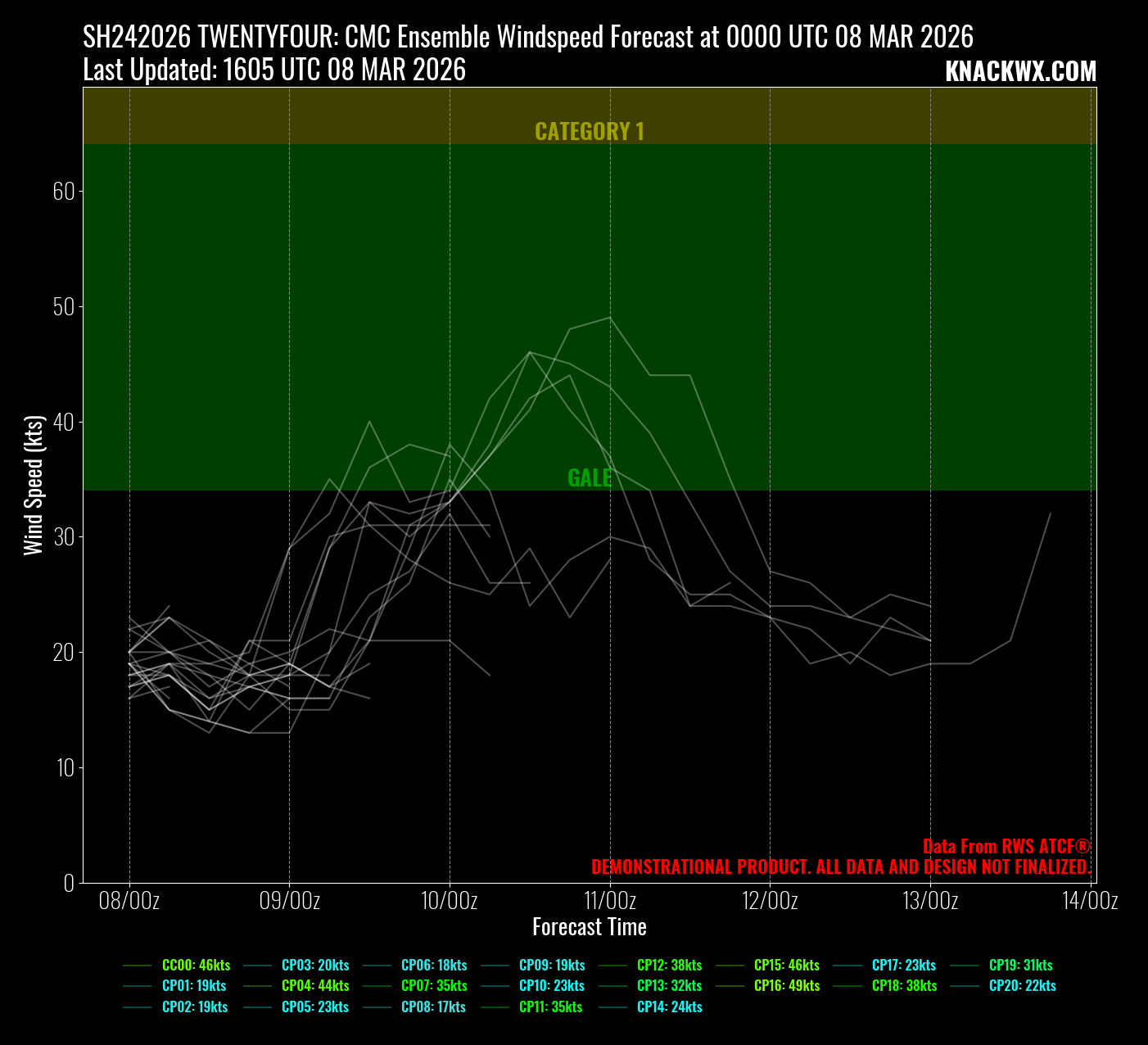The width and height of the screenshot is (1148, 1045).
Task: Click the CP16: 49kts legend label
Action: 786,986
